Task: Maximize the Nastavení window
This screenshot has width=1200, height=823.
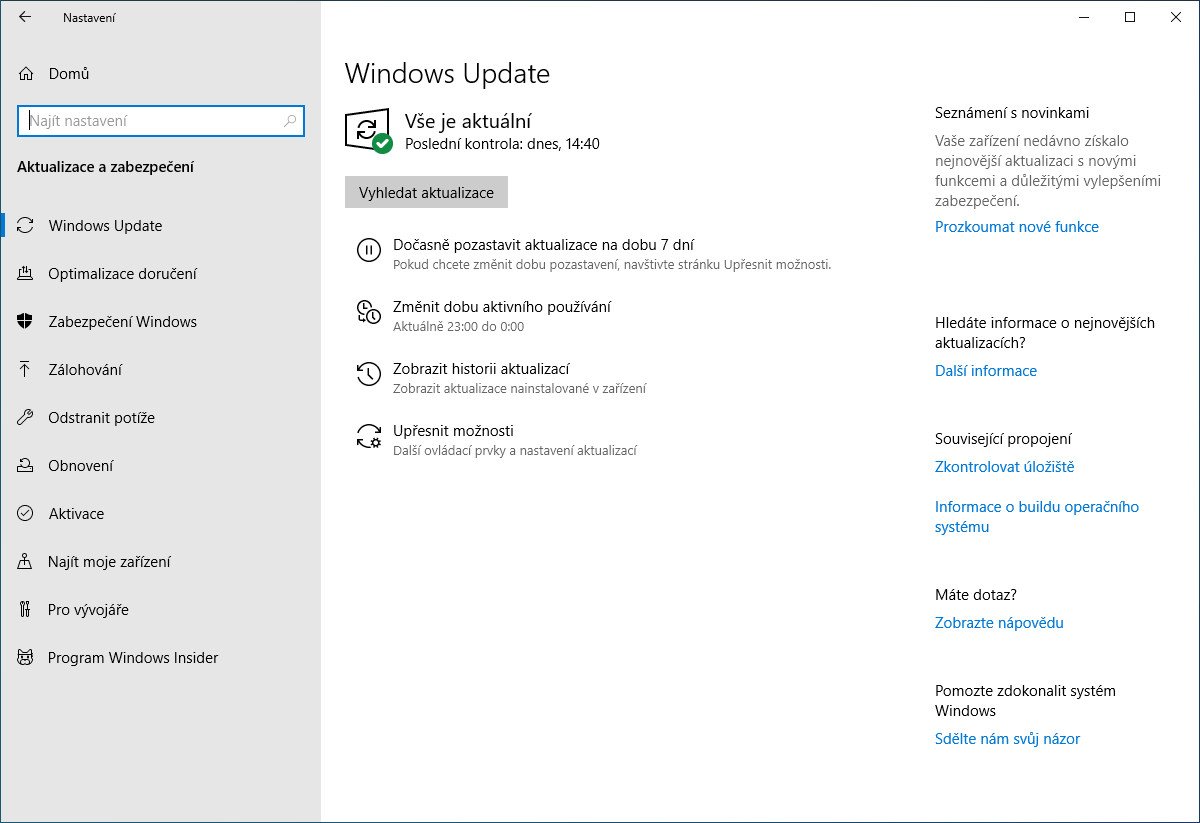Action: pos(1130,17)
